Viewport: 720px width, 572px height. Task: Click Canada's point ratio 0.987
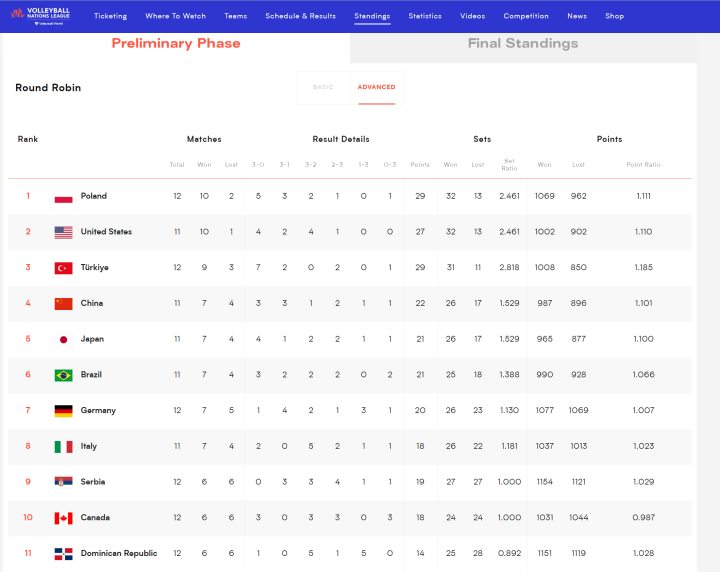click(643, 518)
